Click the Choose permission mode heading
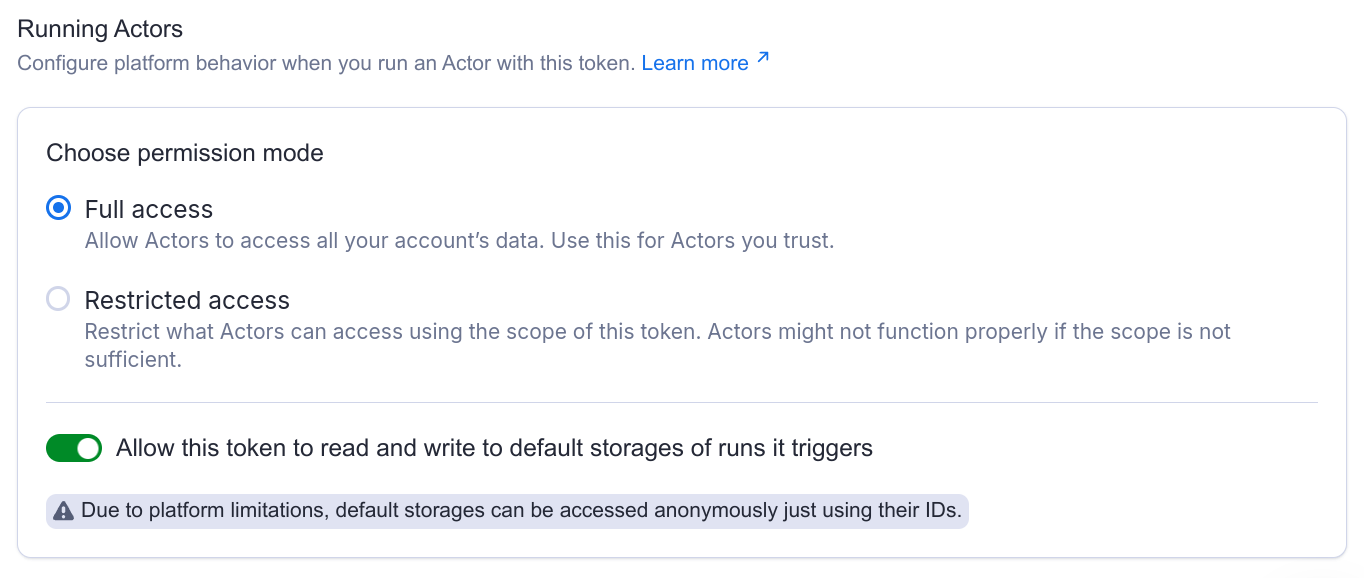 pyautogui.click(x=184, y=152)
